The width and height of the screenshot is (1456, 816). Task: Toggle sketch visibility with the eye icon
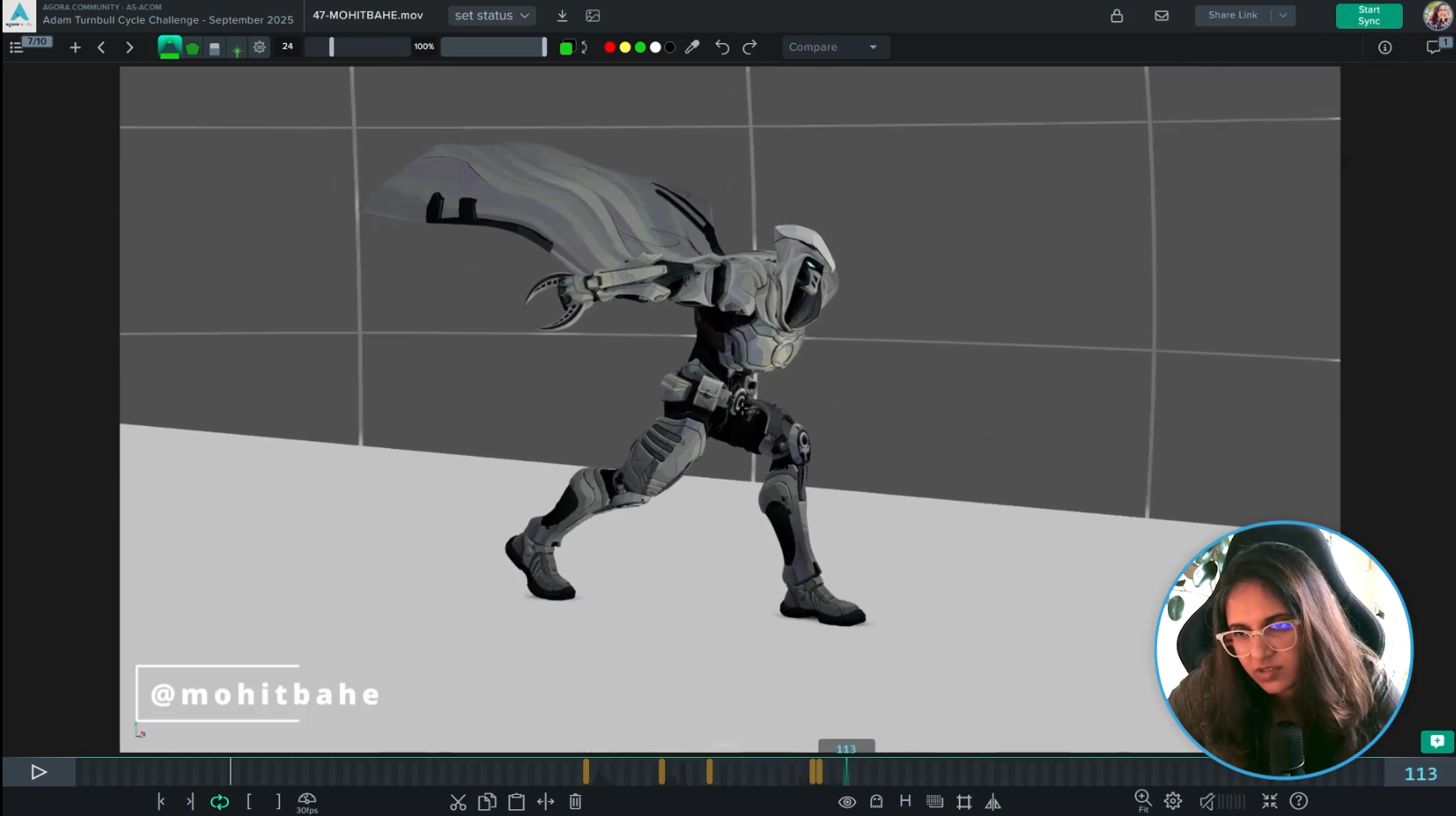click(x=847, y=802)
